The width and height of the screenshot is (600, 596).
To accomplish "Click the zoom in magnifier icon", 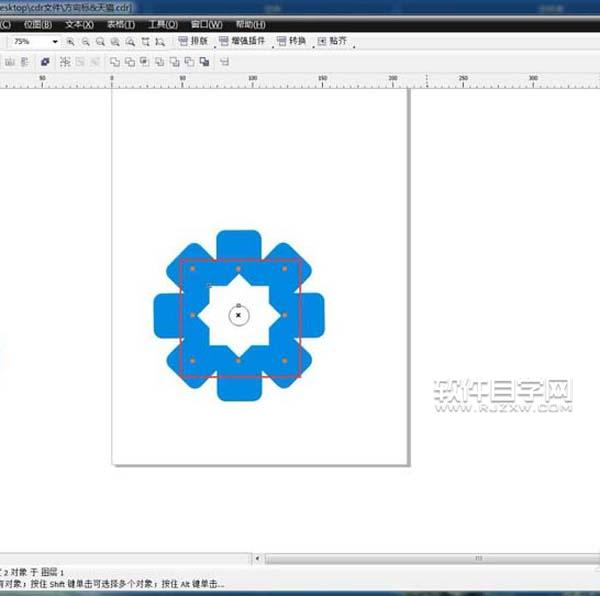I will tap(71, 42).
